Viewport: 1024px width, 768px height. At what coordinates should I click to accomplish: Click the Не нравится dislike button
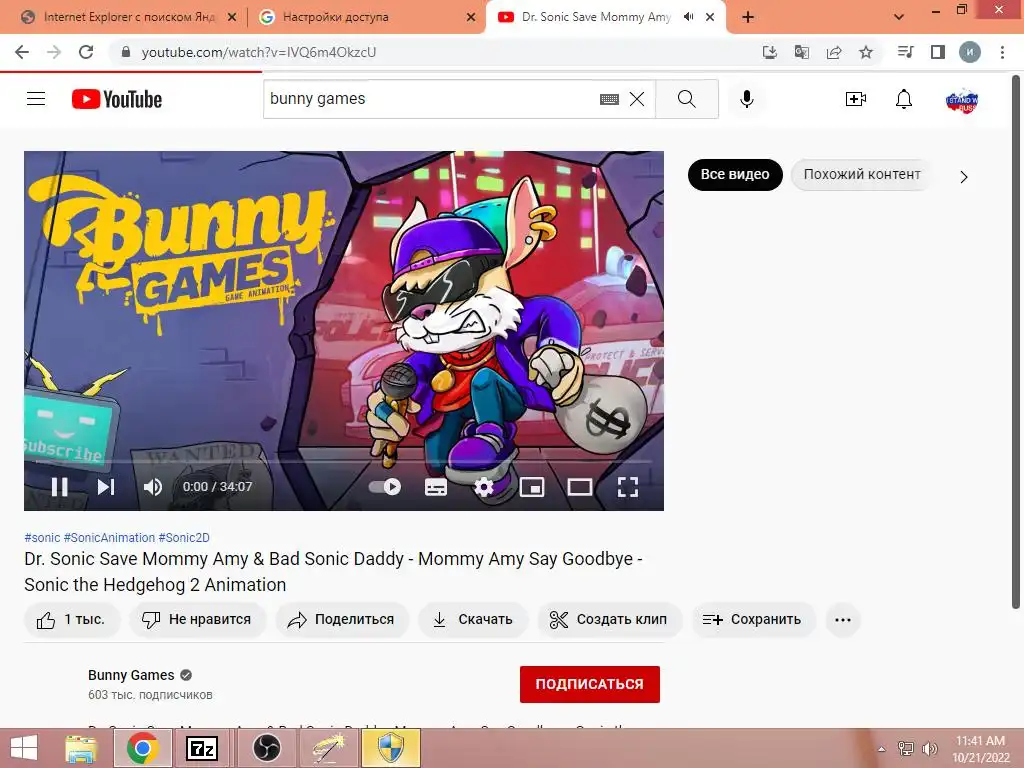[x=197, y=620]
